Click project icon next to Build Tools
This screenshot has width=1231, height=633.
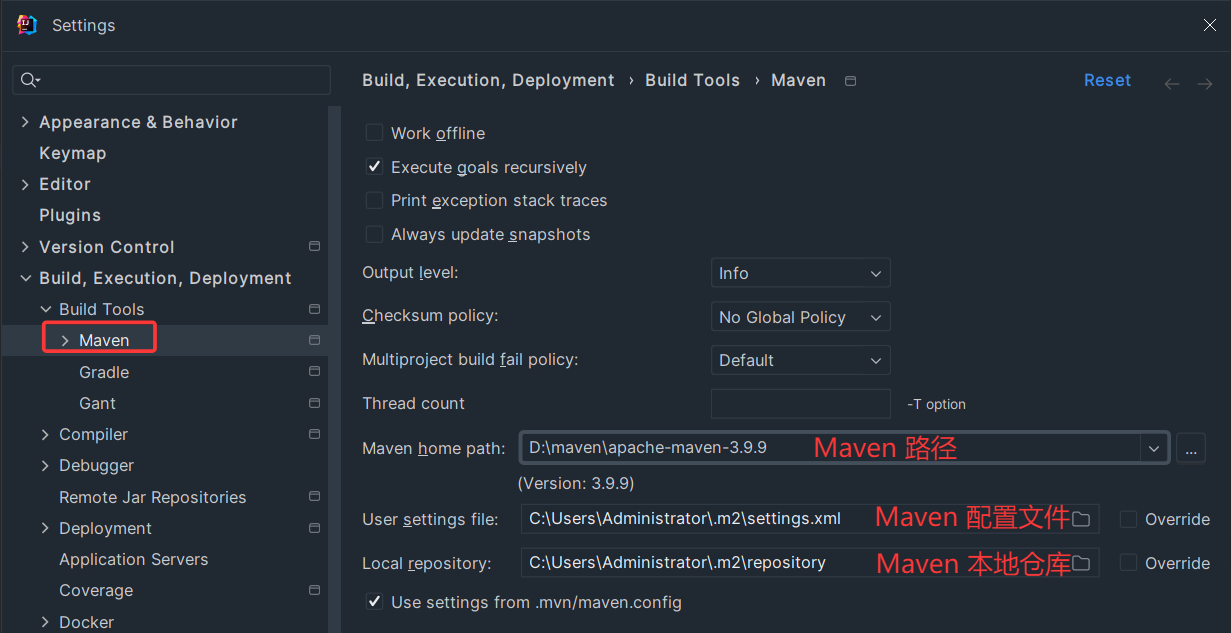pyautogui.click(x=314, y=309)
